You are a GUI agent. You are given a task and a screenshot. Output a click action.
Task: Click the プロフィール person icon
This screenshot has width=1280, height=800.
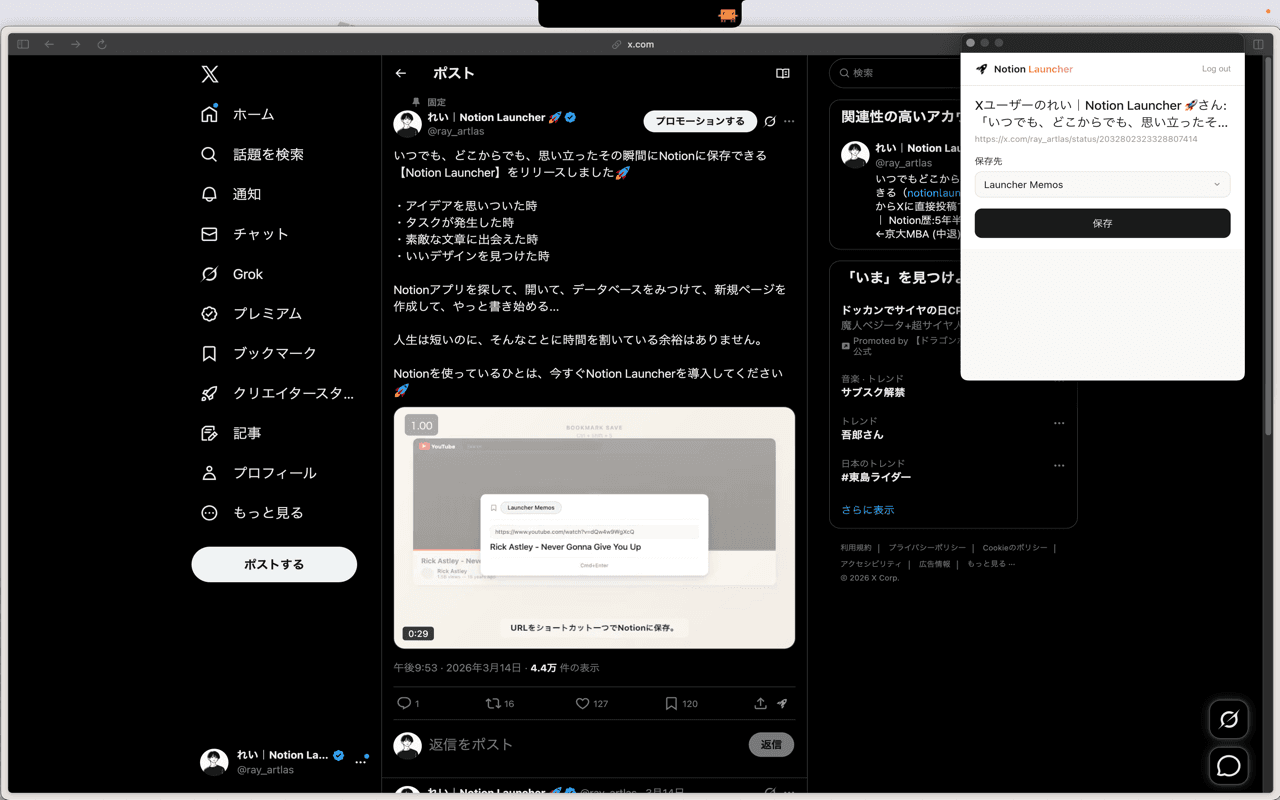209,473
